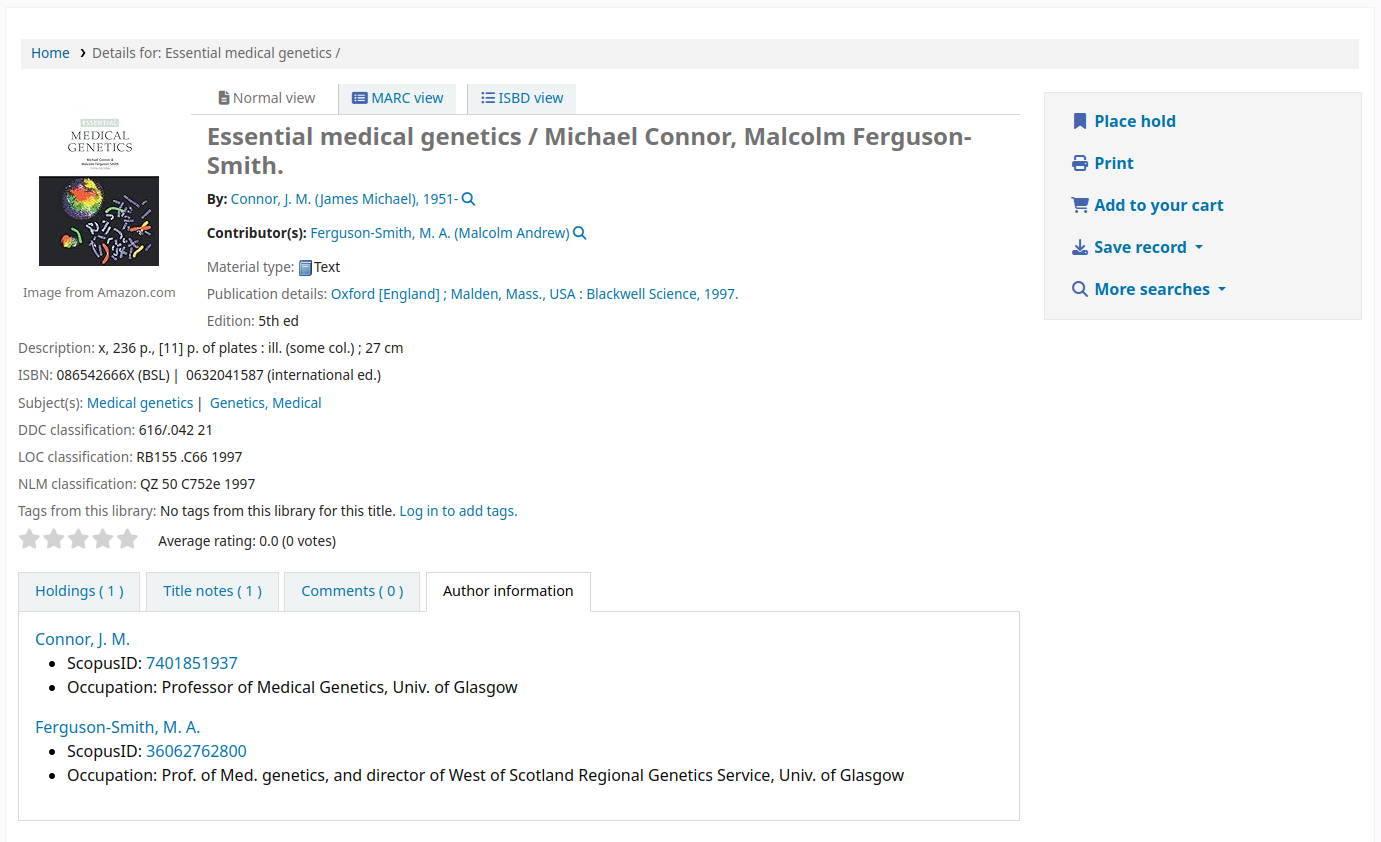The height and width of the screenshot is (842, 1381).
Task: Select the Add to your cart icon
Action: (1080, 204)
